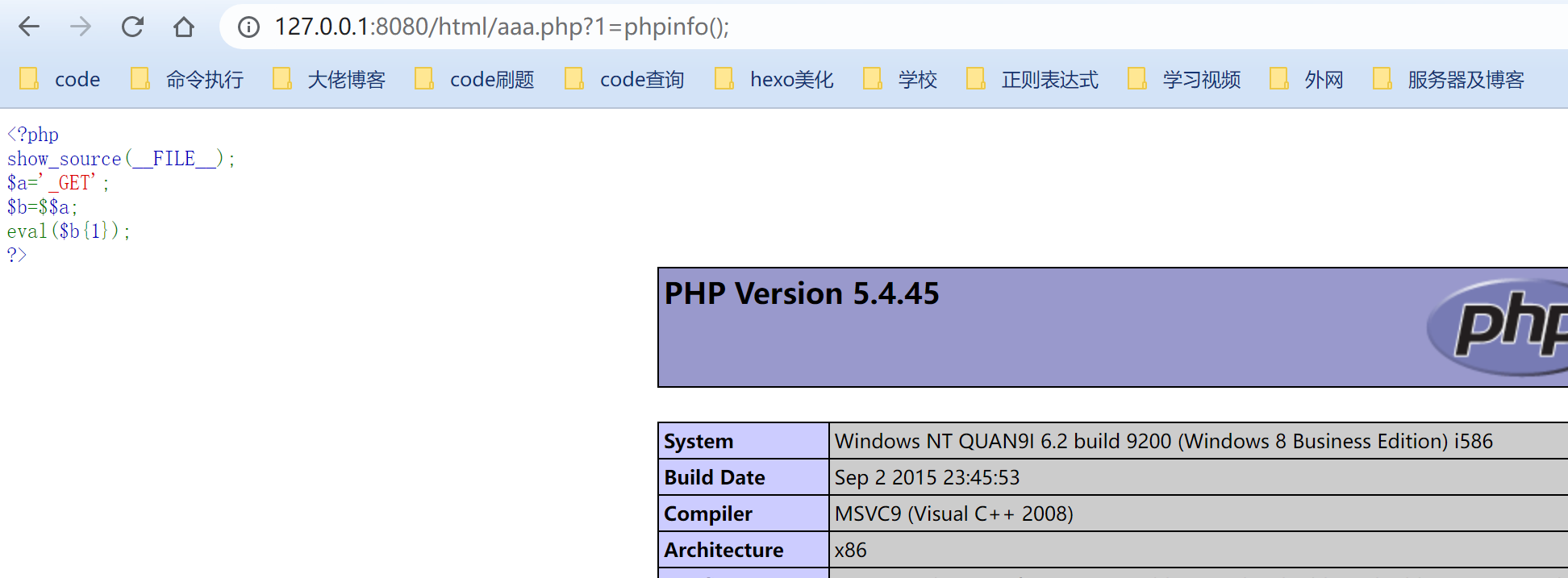The height and width of the screenshot is (578, 1568).
Task: Open the "服务器及博客" bookmark folder
Action: [1449, 79]
